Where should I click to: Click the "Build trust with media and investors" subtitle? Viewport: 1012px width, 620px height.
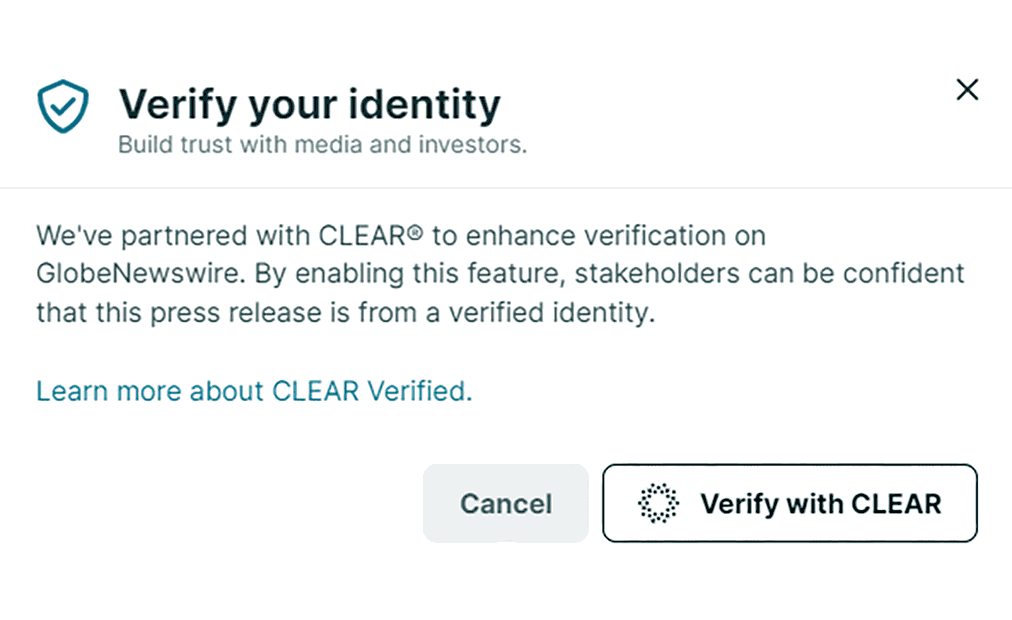[322, 145]
